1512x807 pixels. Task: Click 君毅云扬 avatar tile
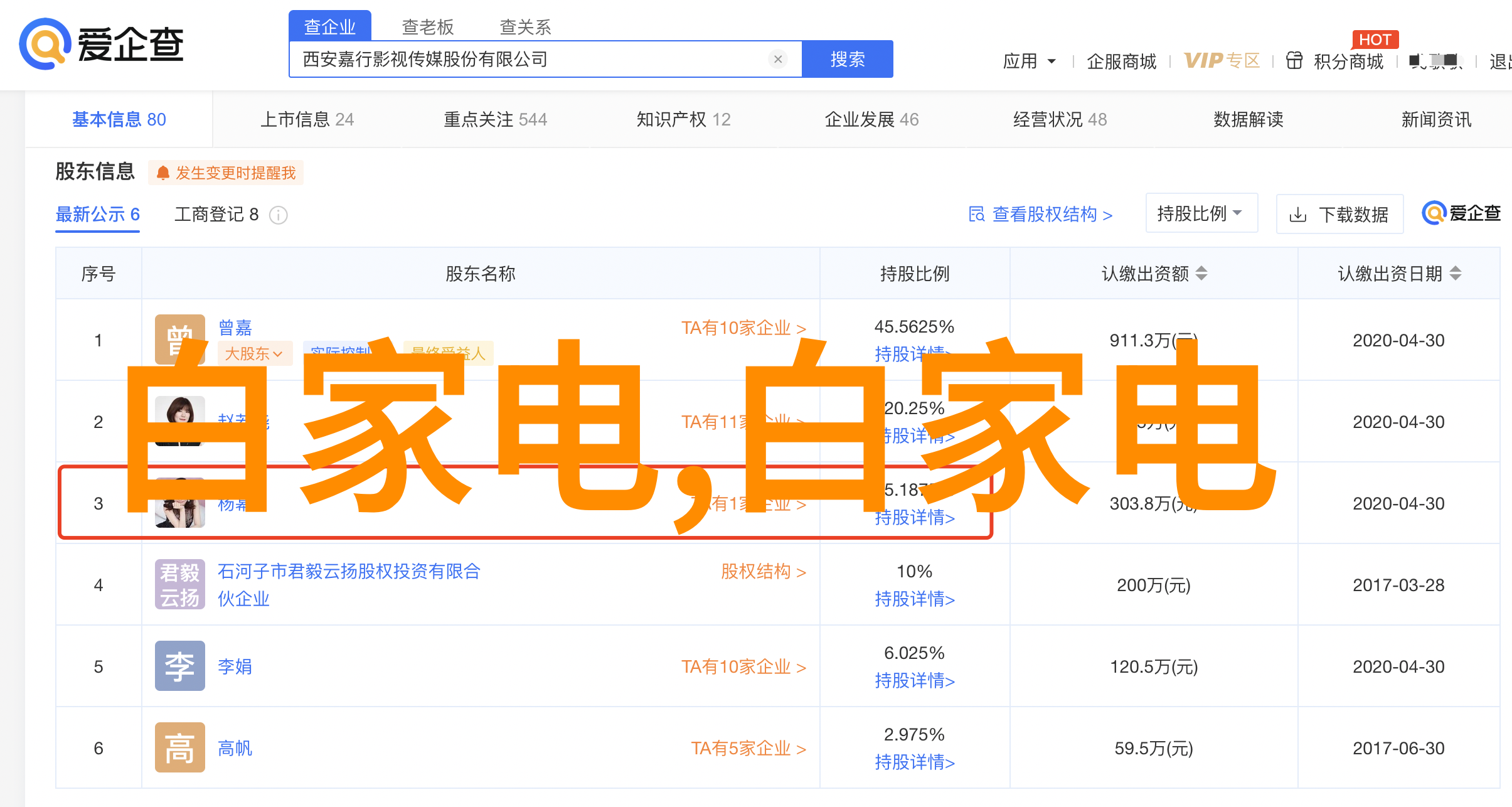click(x=180, y=584)
